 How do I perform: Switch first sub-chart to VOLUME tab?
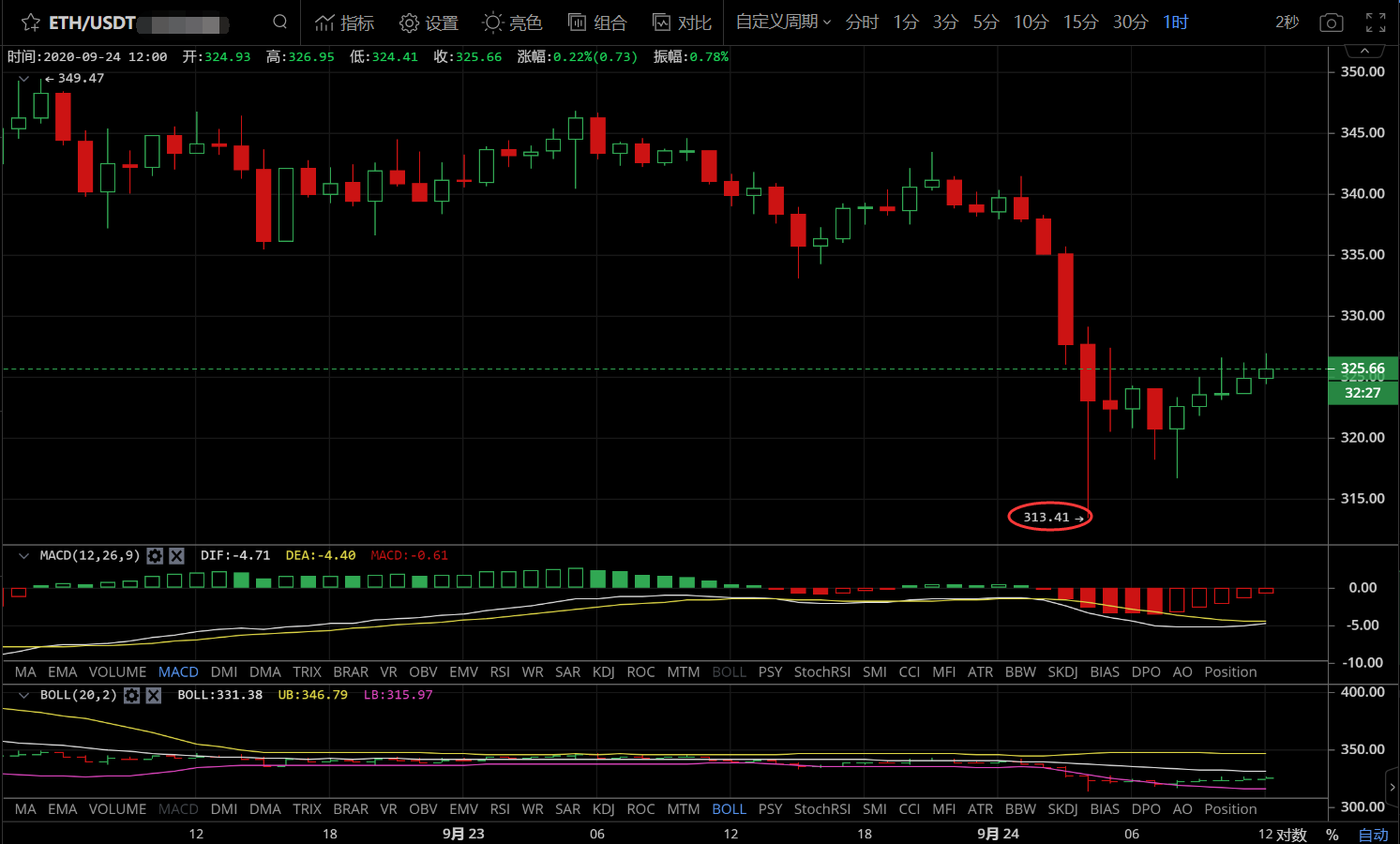[117, 672]
